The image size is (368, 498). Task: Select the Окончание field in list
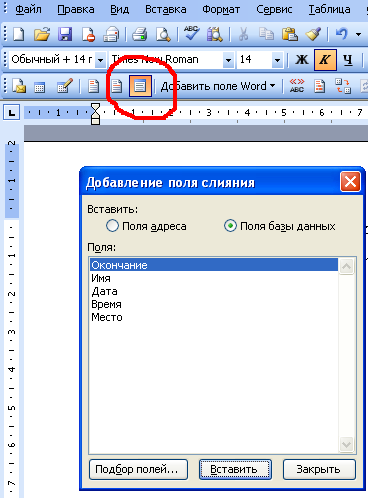coord(214,265)
